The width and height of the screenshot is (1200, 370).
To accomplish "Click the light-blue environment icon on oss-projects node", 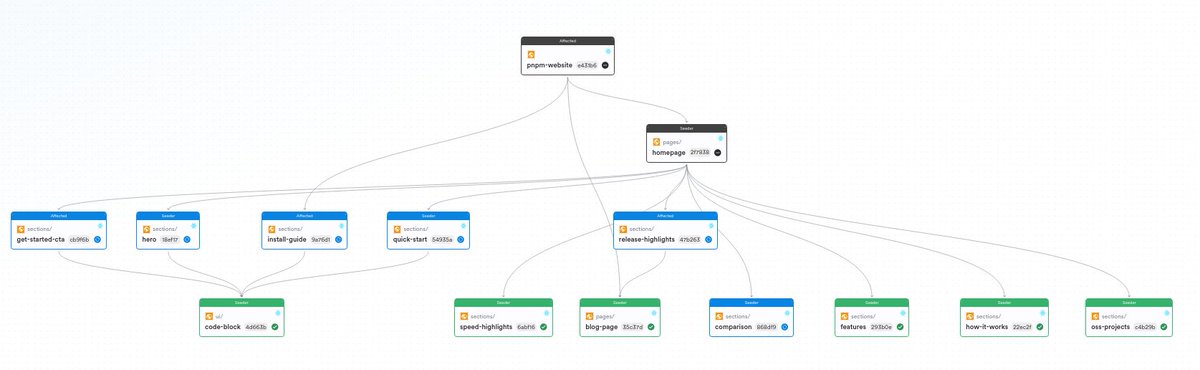I will pyautogui.click(x=1168, y=312).
